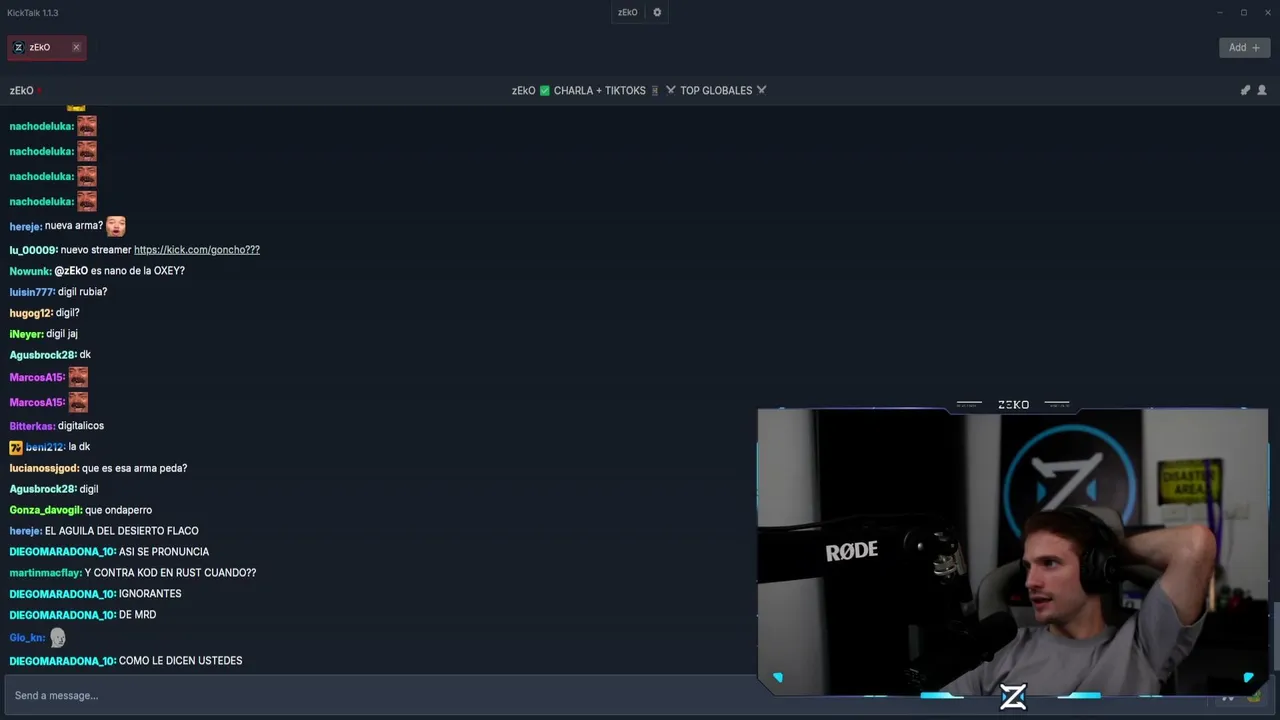Open the chatters list user icon
The width and height of the screenshot is (1280, 720).
[1262, 90]
